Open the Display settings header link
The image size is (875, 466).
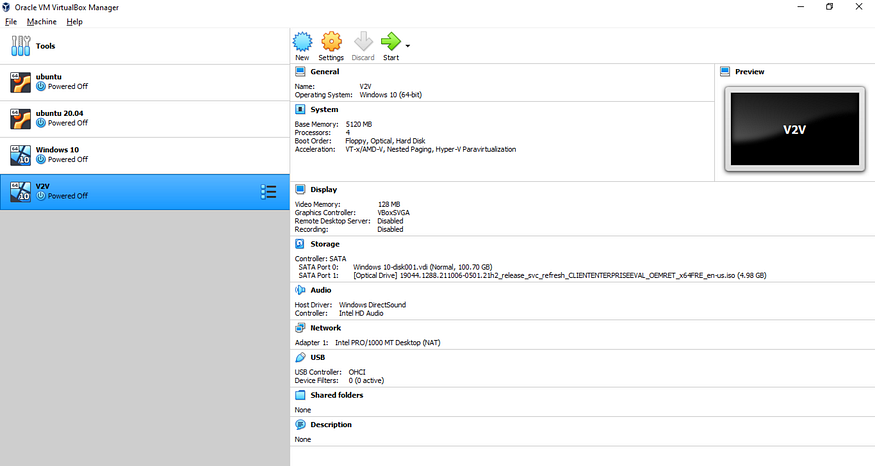pyautogui.click(x=324, y=189)
